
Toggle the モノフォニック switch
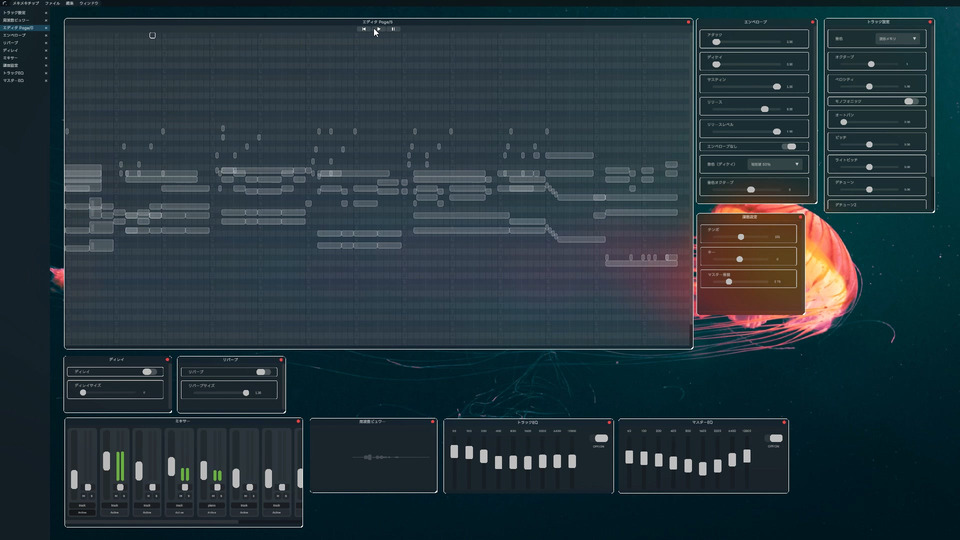pos(911,101)
